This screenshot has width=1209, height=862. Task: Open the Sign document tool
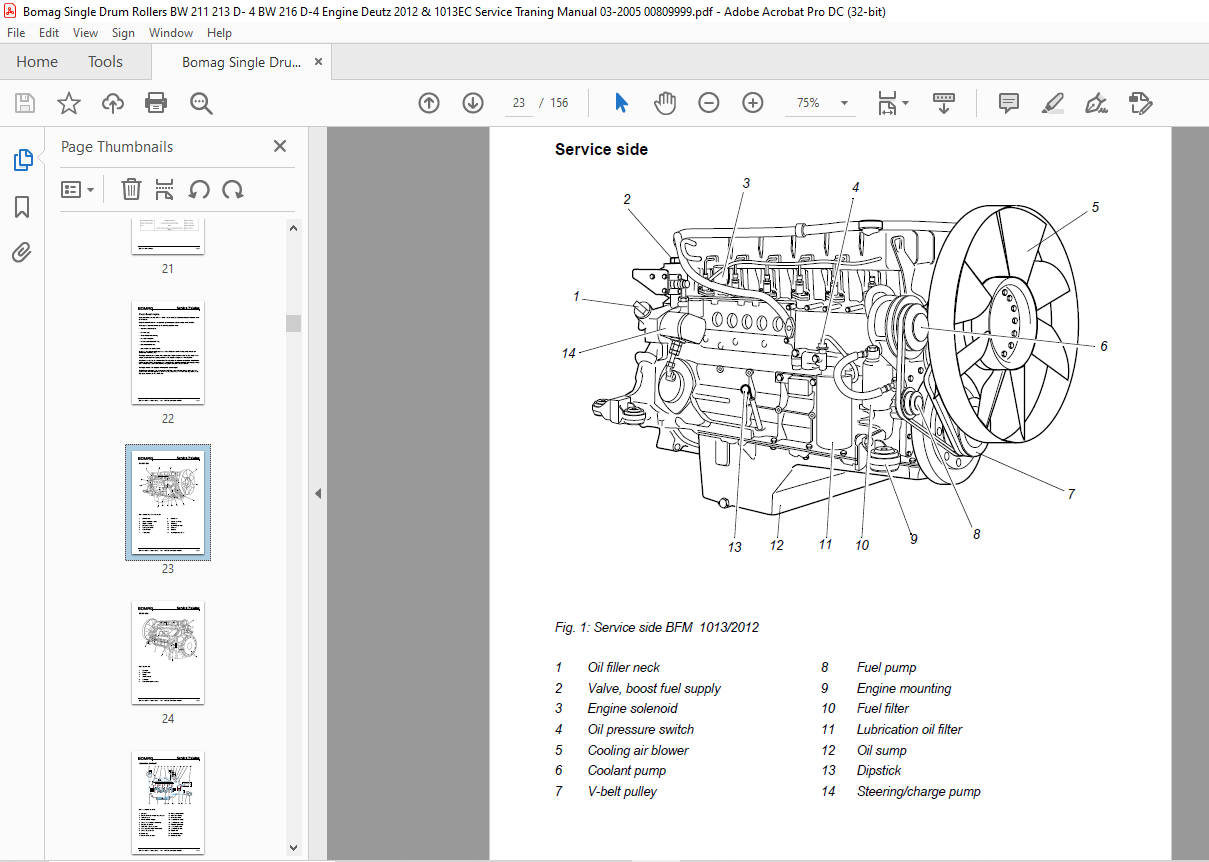(x=1096, y=103)
